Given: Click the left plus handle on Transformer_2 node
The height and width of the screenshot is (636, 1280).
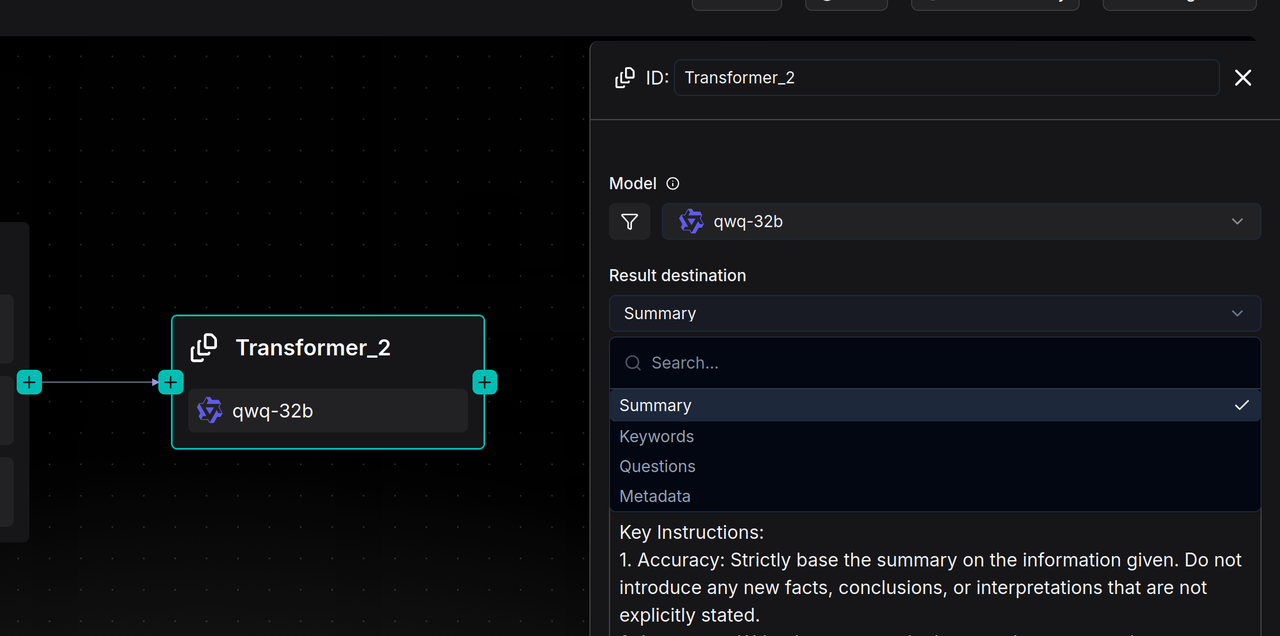Looking at the screenshot, I should [171, 382].
